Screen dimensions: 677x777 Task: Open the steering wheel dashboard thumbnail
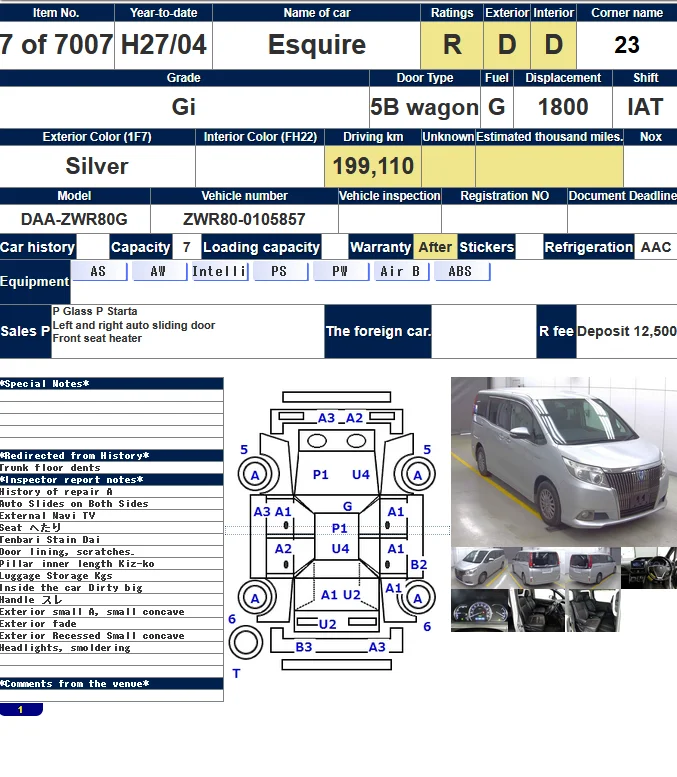point(649,568)
